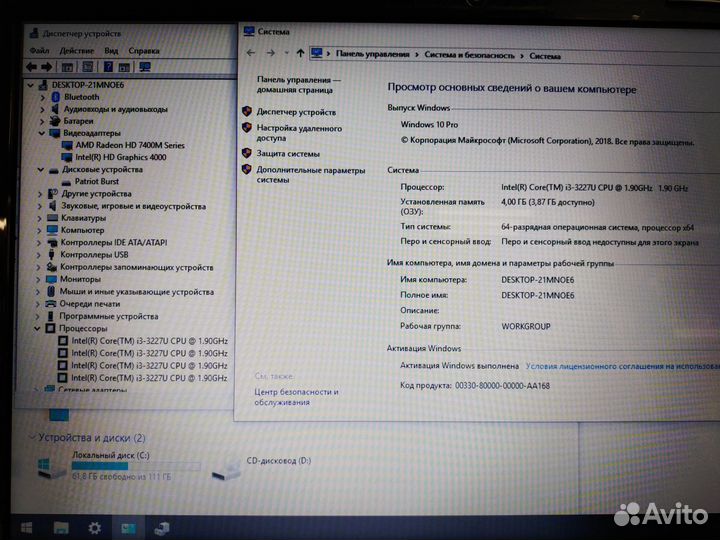The image size is (720, 540).
Task: Expand the Другие устройства category
Action: [x=40, y=194]
